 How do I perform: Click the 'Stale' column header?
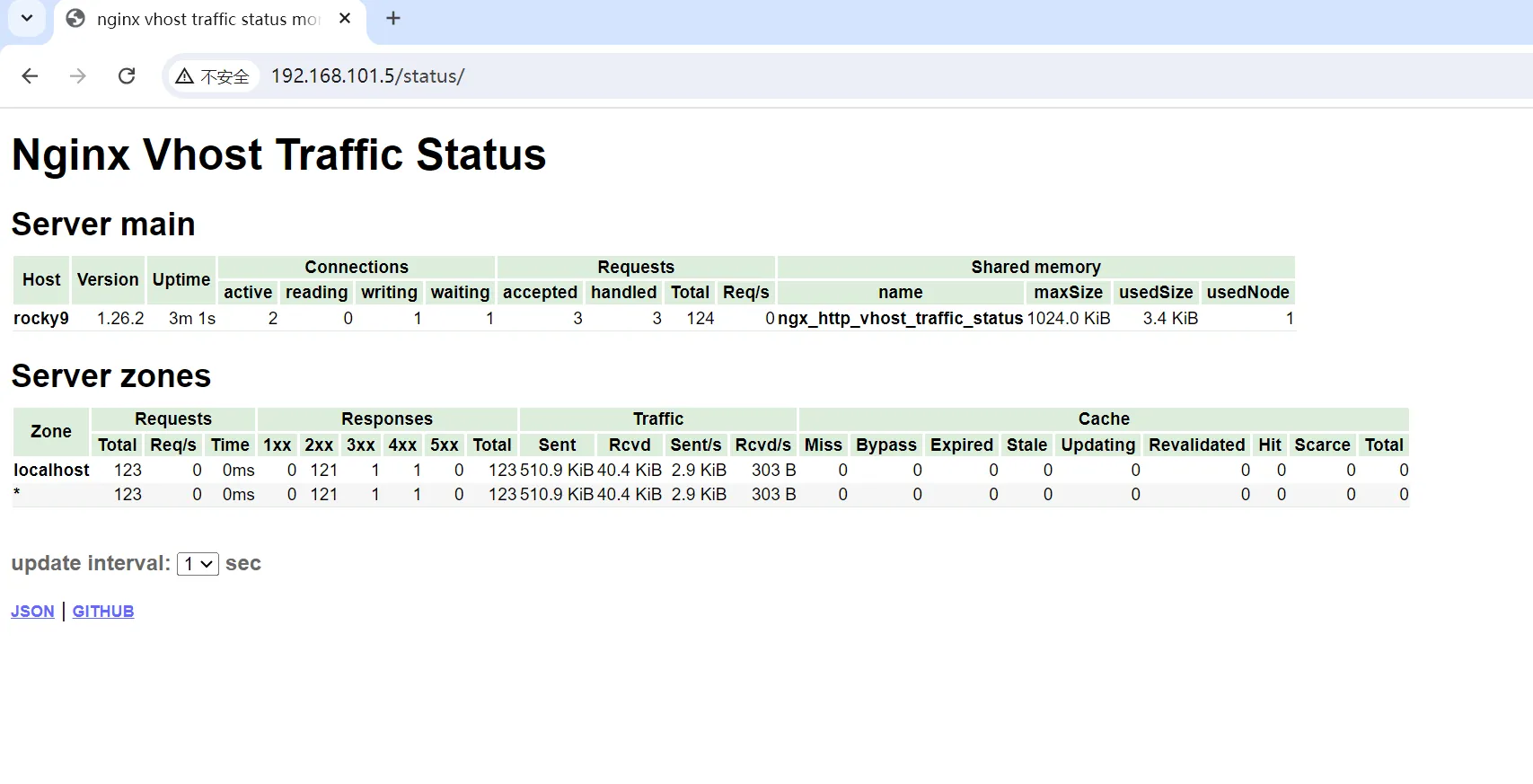tap(1026, 445)
